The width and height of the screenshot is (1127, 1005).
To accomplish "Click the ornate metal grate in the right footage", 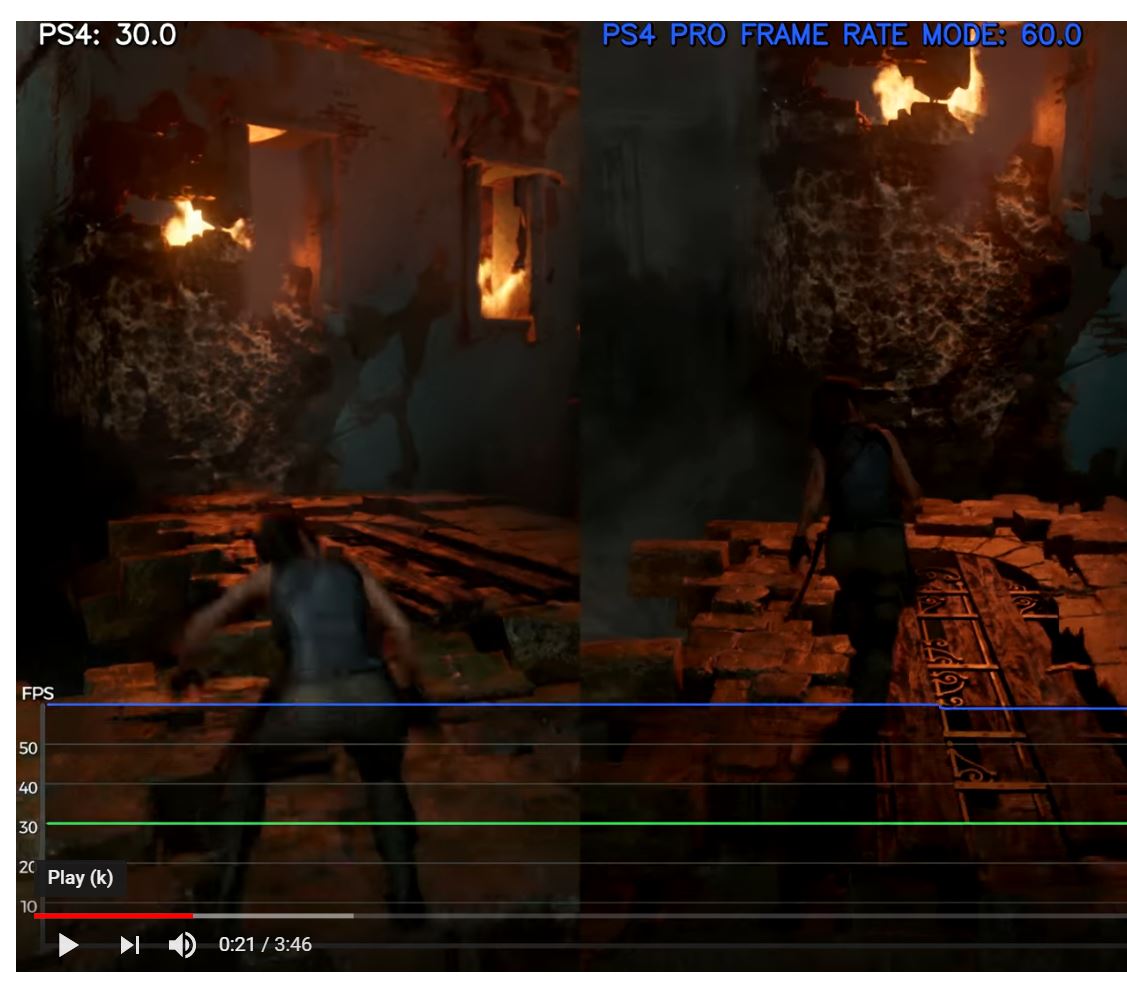I will coord(975,680).
